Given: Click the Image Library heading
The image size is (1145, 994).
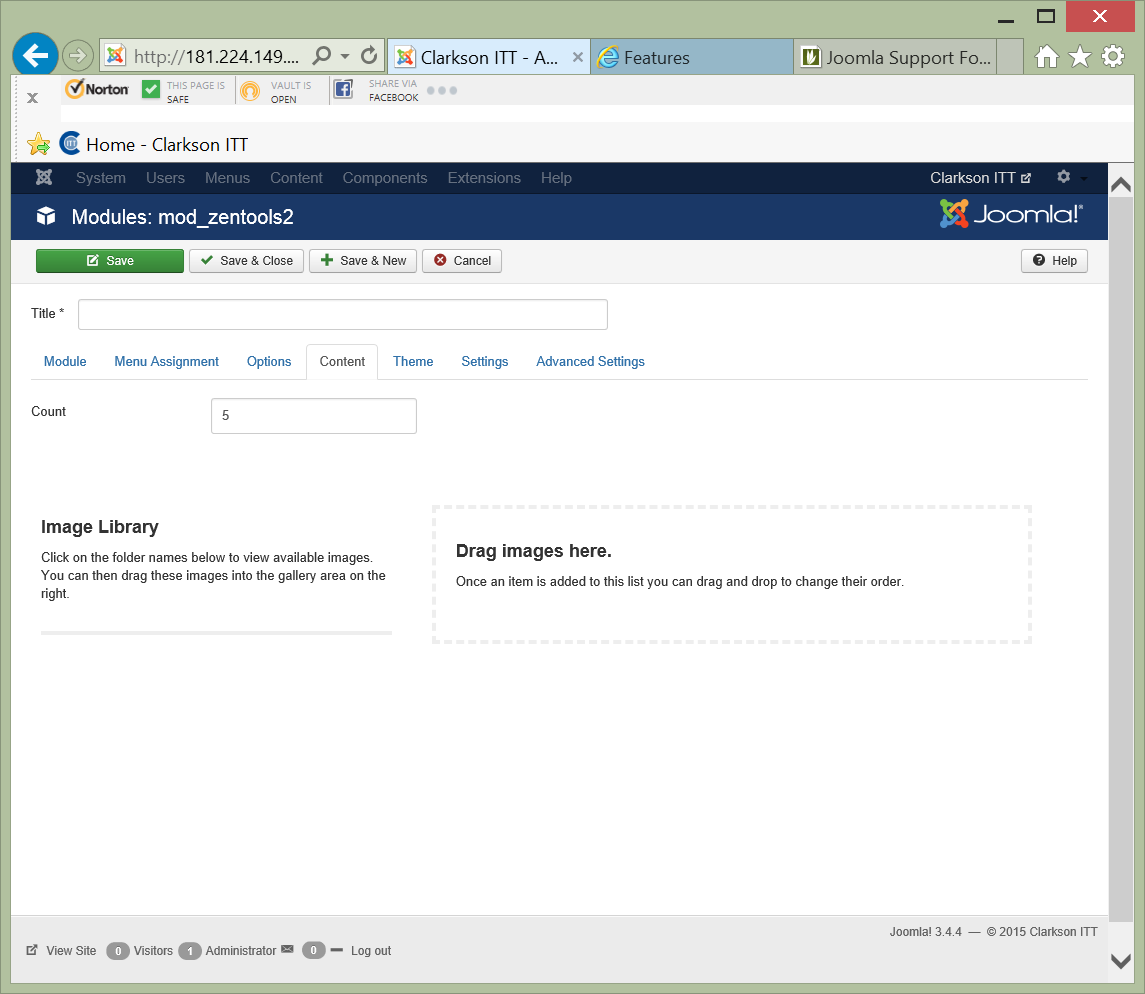Looking at the screenshot, I should 99,527.
